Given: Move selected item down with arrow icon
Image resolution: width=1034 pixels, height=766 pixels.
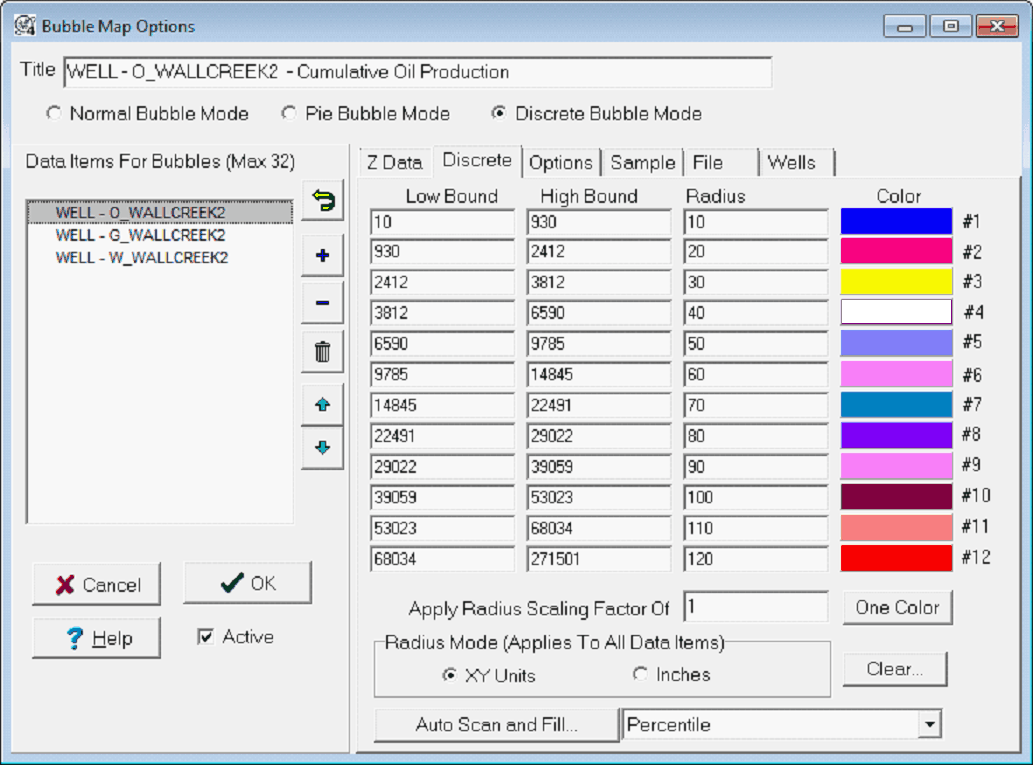Looking at the screenshot, I should (322, 448).
